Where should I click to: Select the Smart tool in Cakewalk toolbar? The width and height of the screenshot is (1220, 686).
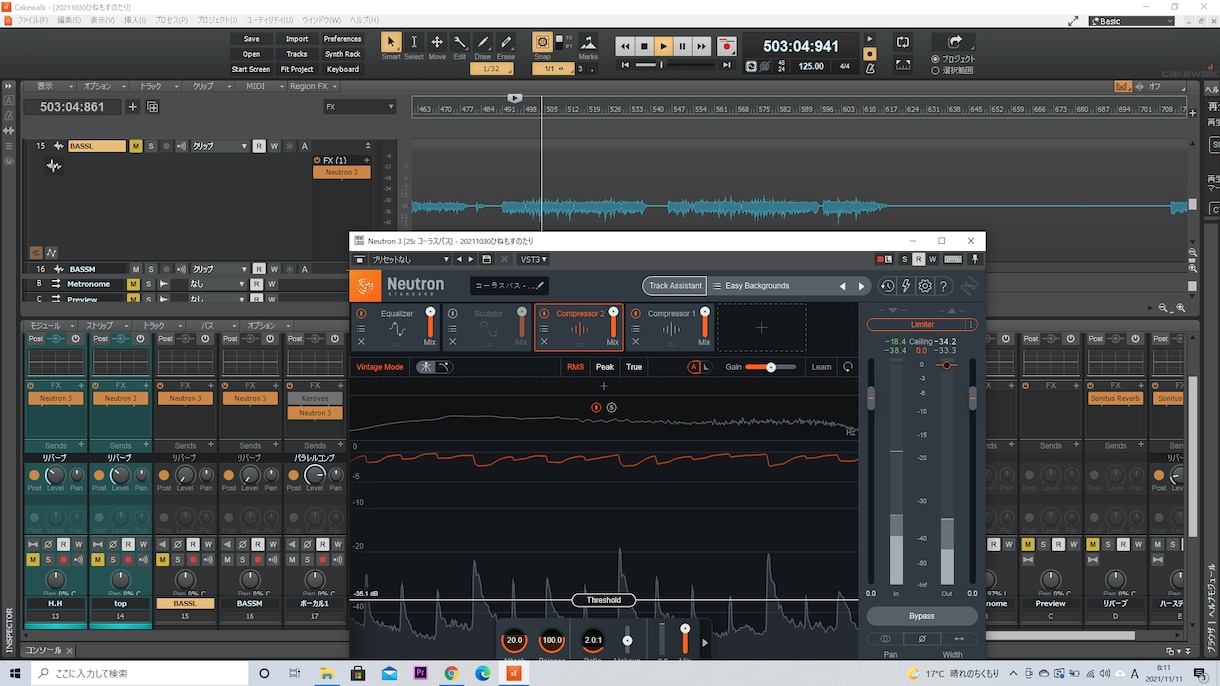(391, 42)
